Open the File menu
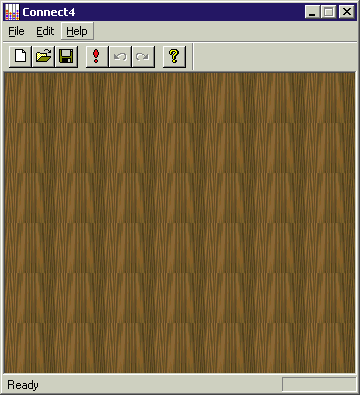The image size is (360, 395). point(16,31)
